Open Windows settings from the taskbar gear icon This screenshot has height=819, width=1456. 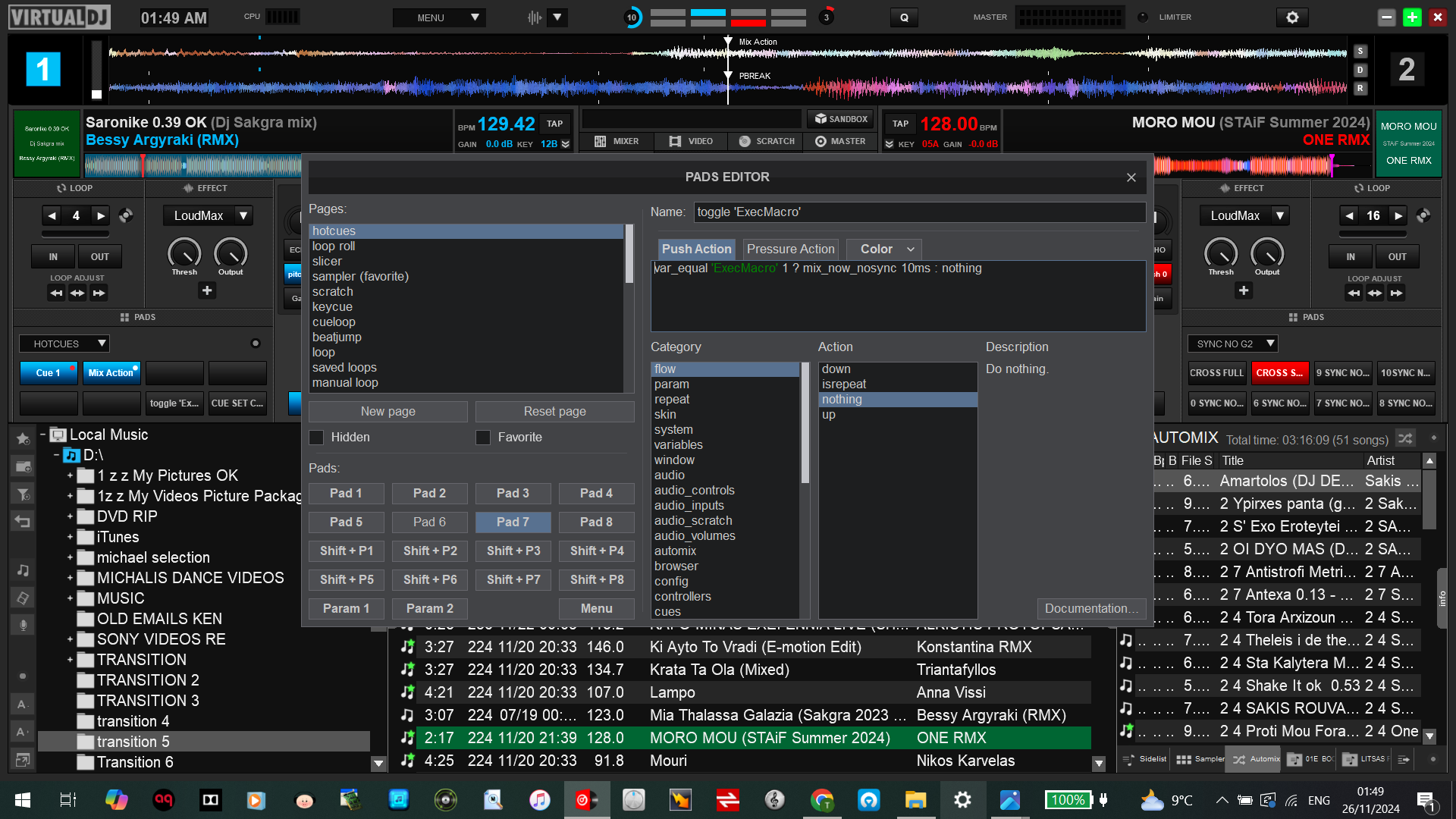coord(962,799)
